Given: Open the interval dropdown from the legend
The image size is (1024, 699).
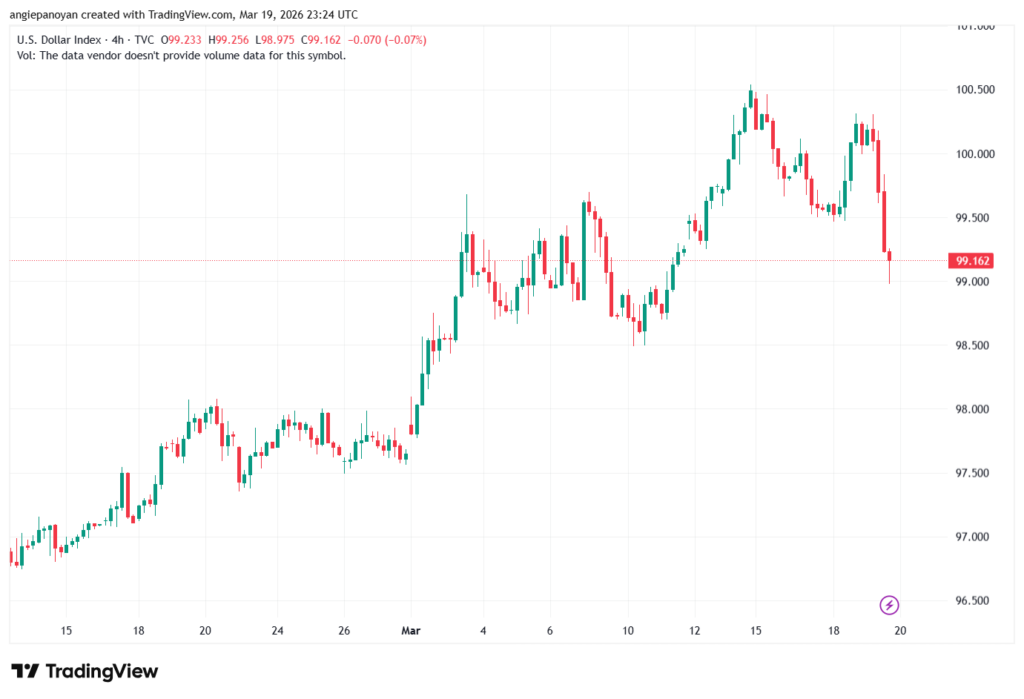Looking at the screenshot, I should (x=115, y=39).
